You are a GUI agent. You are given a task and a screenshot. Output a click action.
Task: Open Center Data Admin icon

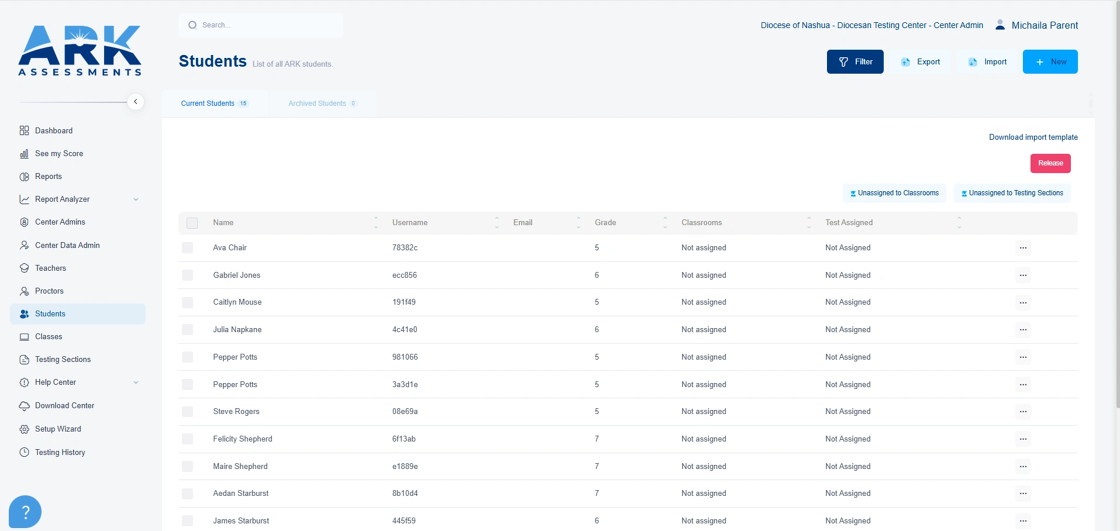tap(24, 245)
